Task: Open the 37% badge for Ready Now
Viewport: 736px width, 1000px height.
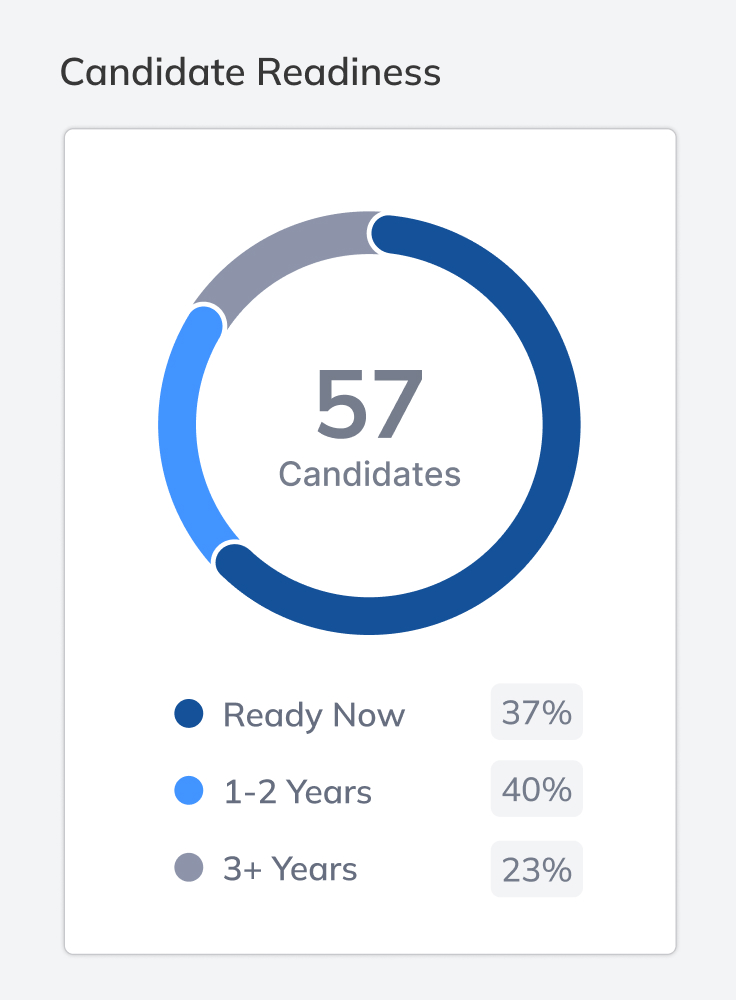Action: tap(536, 712)
